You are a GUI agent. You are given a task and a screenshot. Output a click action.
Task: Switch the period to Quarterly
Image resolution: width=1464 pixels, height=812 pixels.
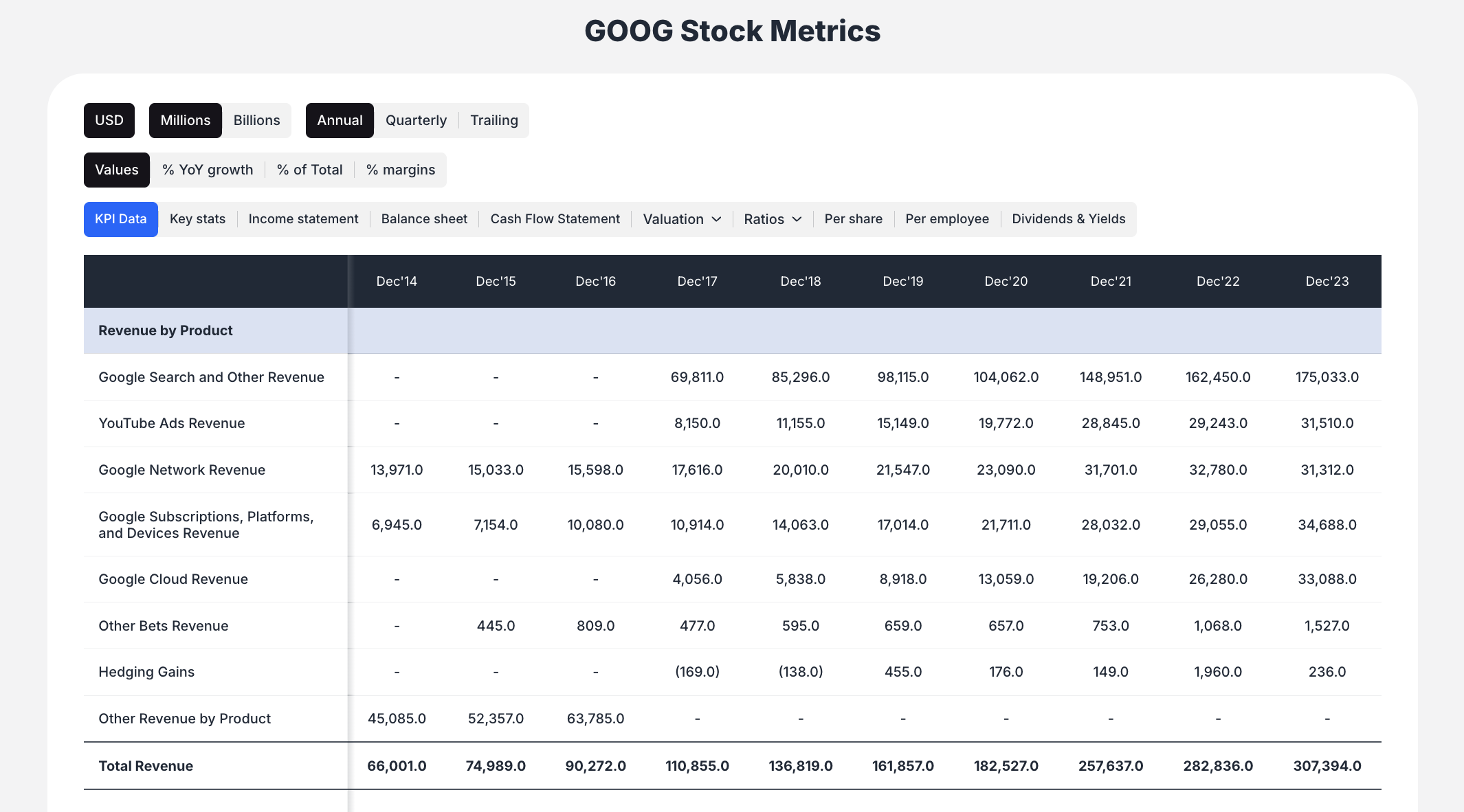coord(416,120)
